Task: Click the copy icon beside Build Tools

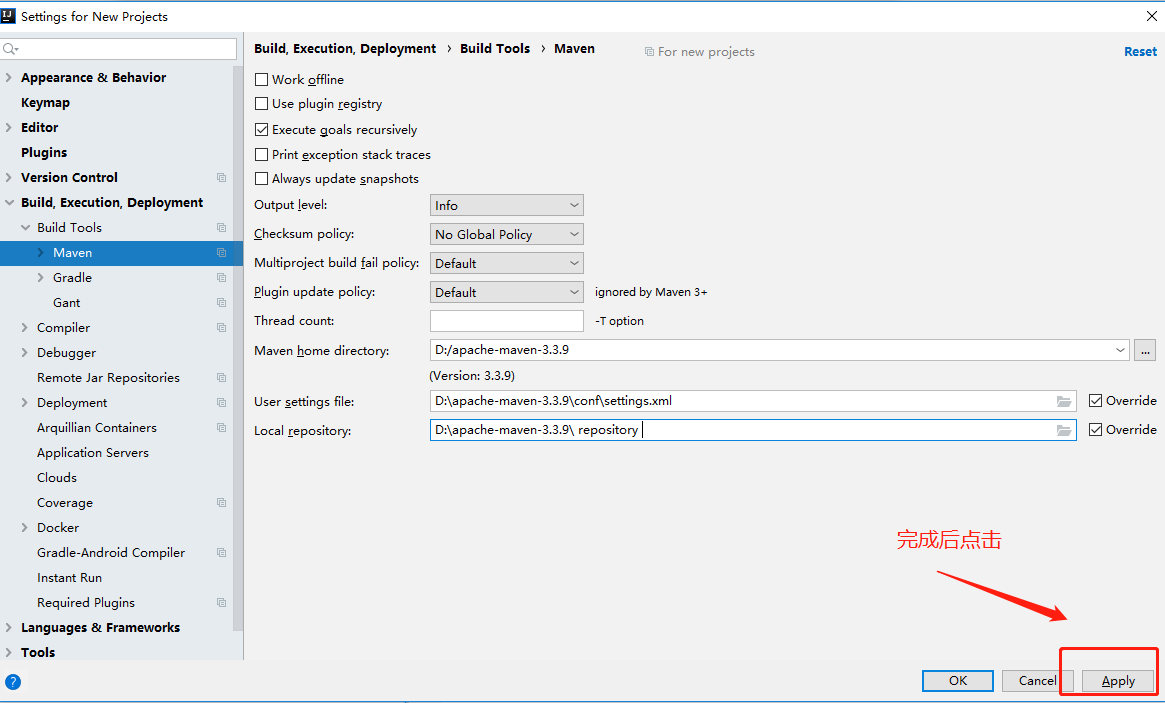Action: [221, 227]
